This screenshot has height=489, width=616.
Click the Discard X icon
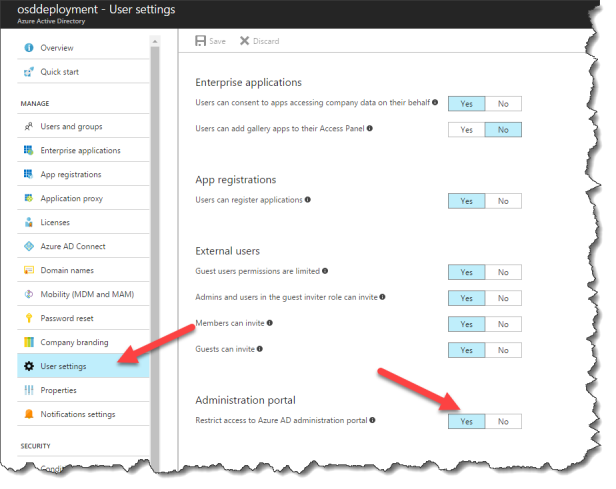coord(244,41)
